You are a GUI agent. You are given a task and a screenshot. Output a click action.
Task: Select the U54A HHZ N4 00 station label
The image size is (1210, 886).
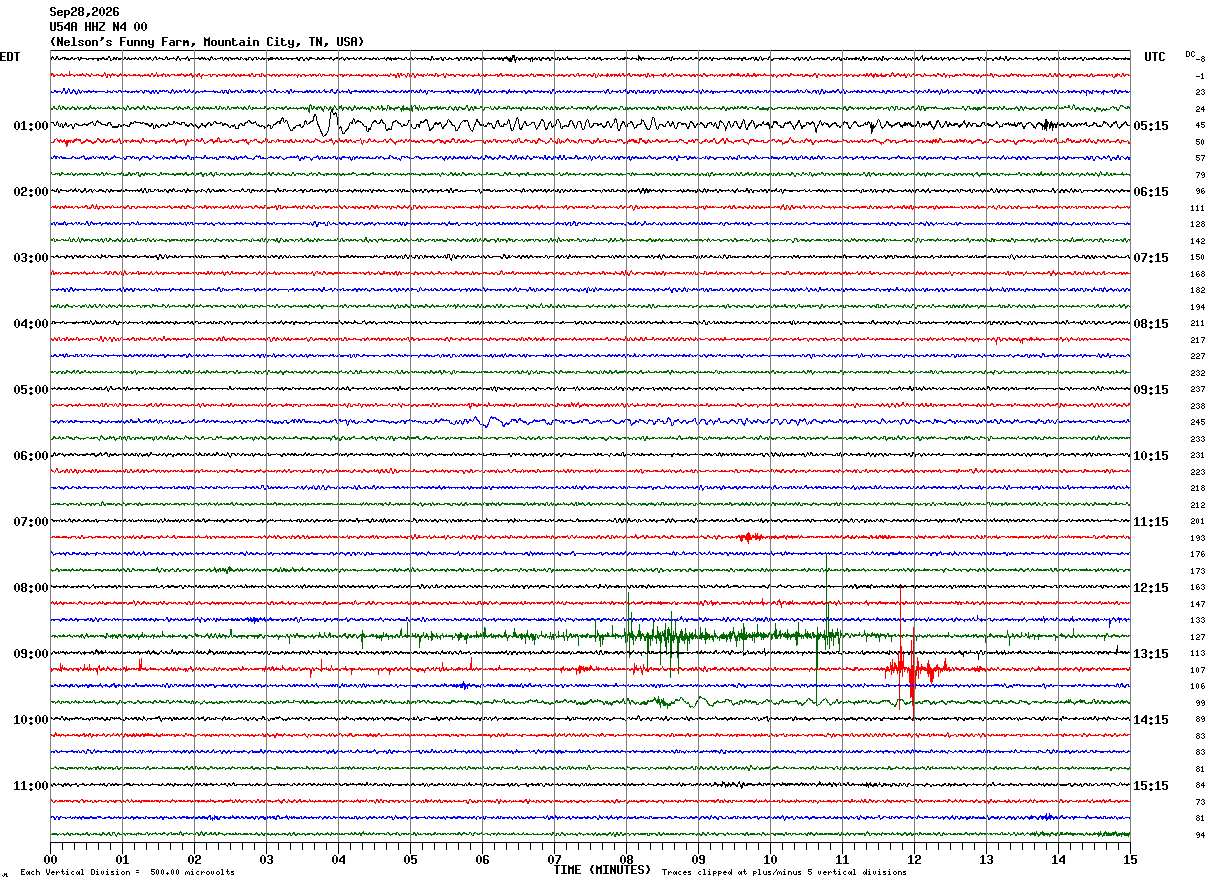[x=98, y=27]
